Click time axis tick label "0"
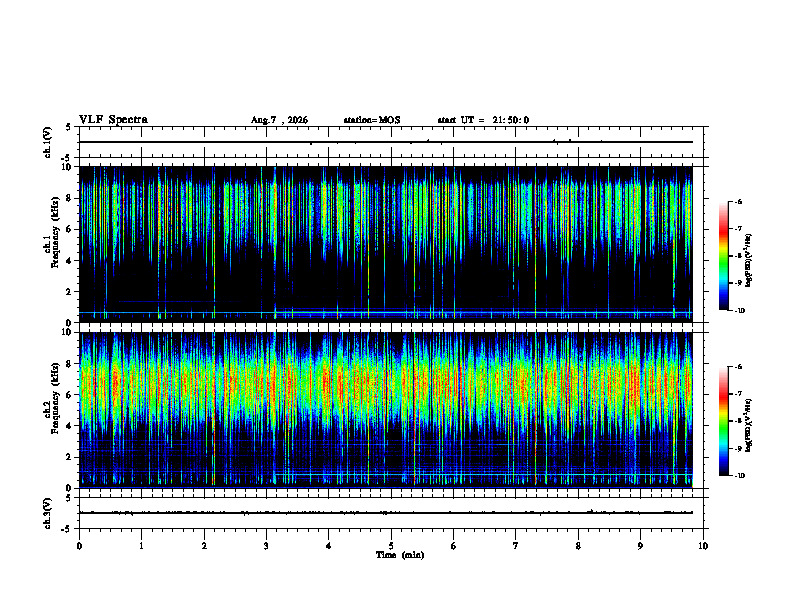The height and width of the screenshot is (612, 792). [79, 546]
